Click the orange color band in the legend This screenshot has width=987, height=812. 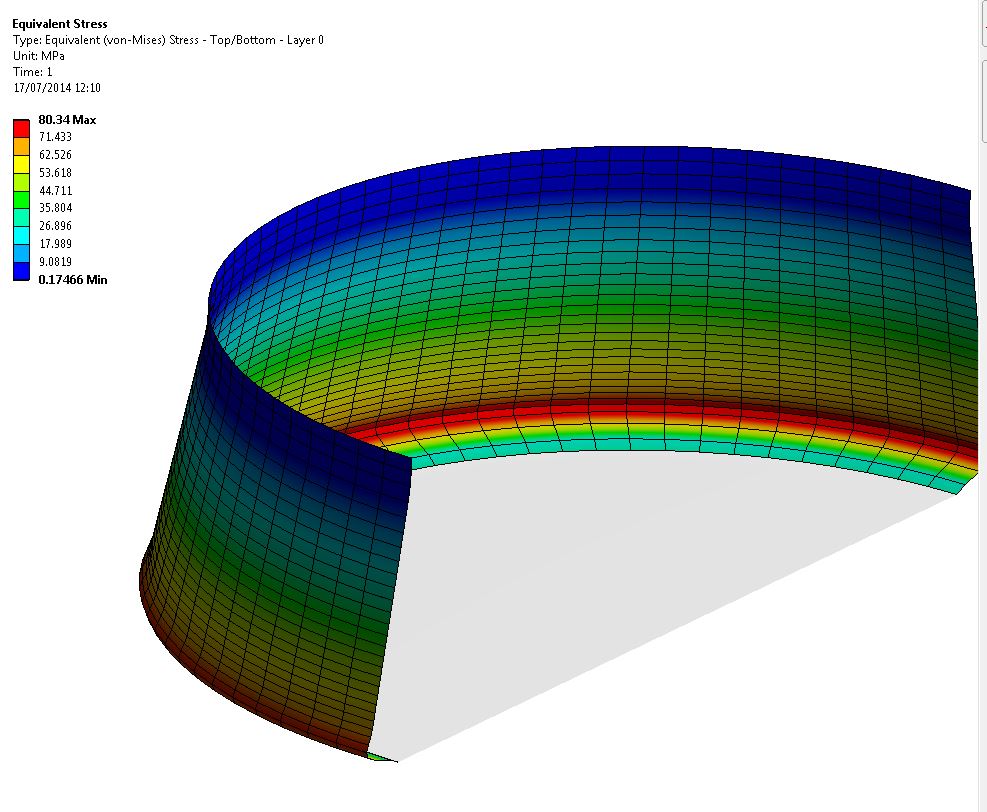click(x=21, y=146)
